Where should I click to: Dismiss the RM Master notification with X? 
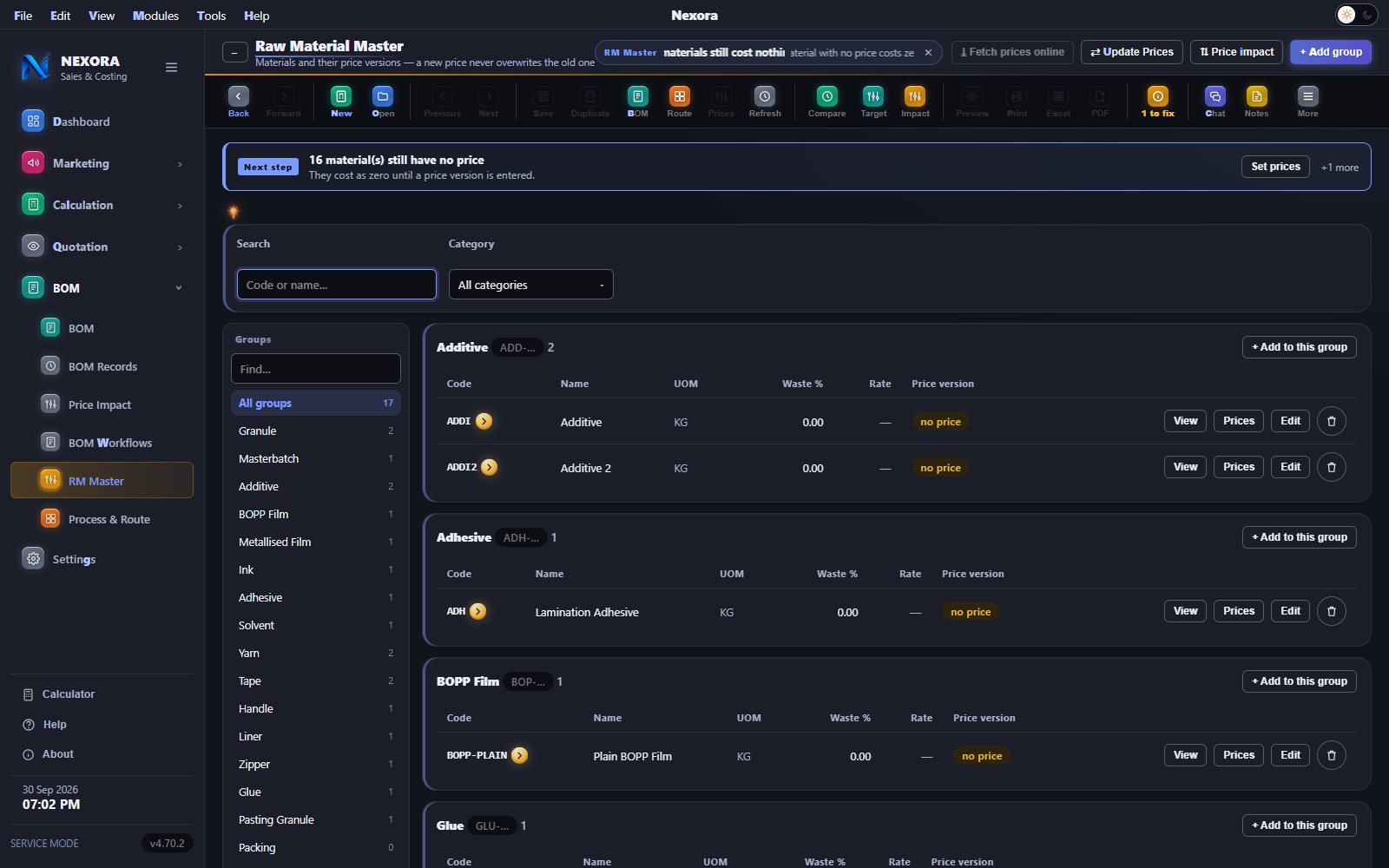(928, 53)
